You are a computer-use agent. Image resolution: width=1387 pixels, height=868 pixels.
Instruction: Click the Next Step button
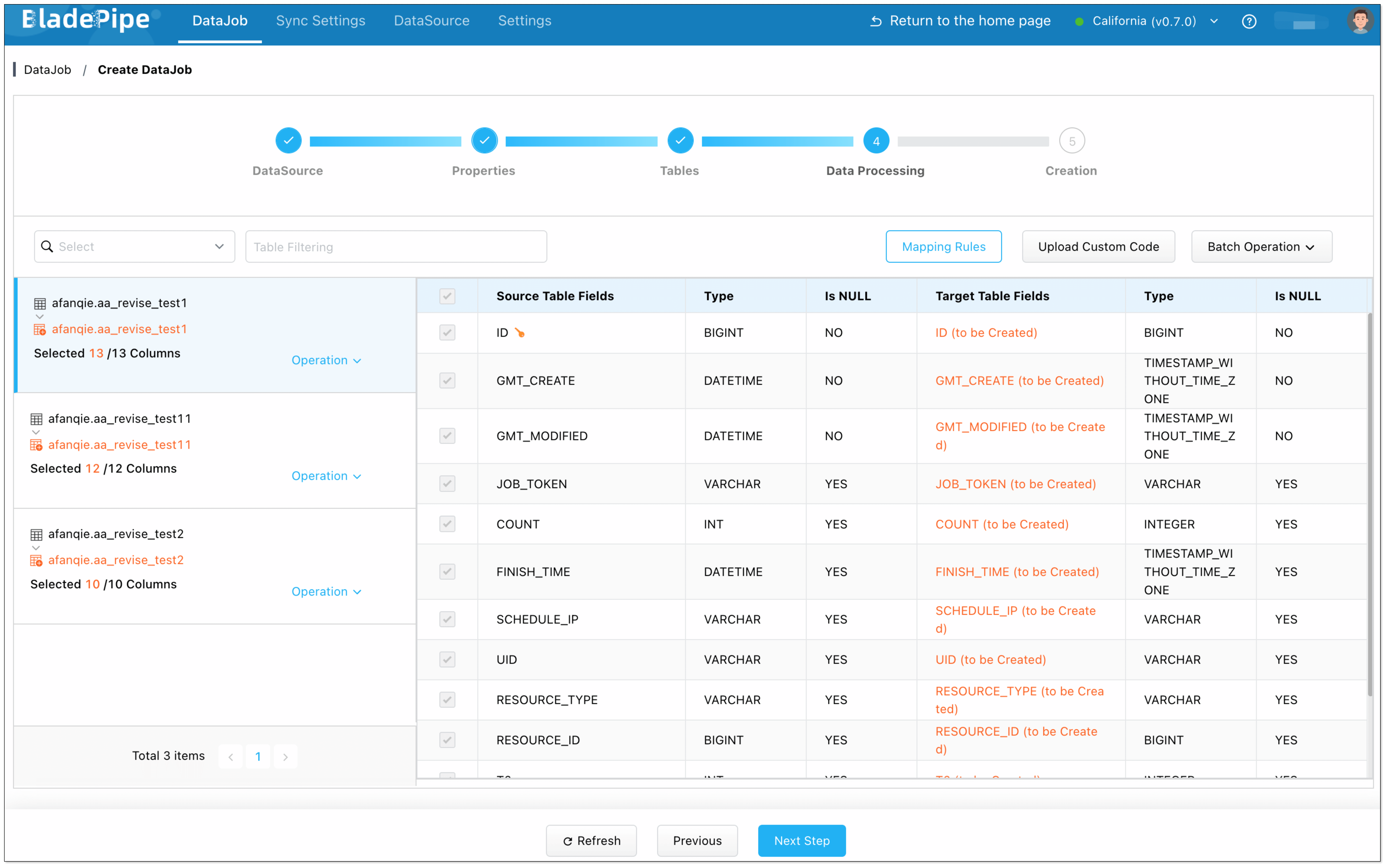(x=801, y=840)
